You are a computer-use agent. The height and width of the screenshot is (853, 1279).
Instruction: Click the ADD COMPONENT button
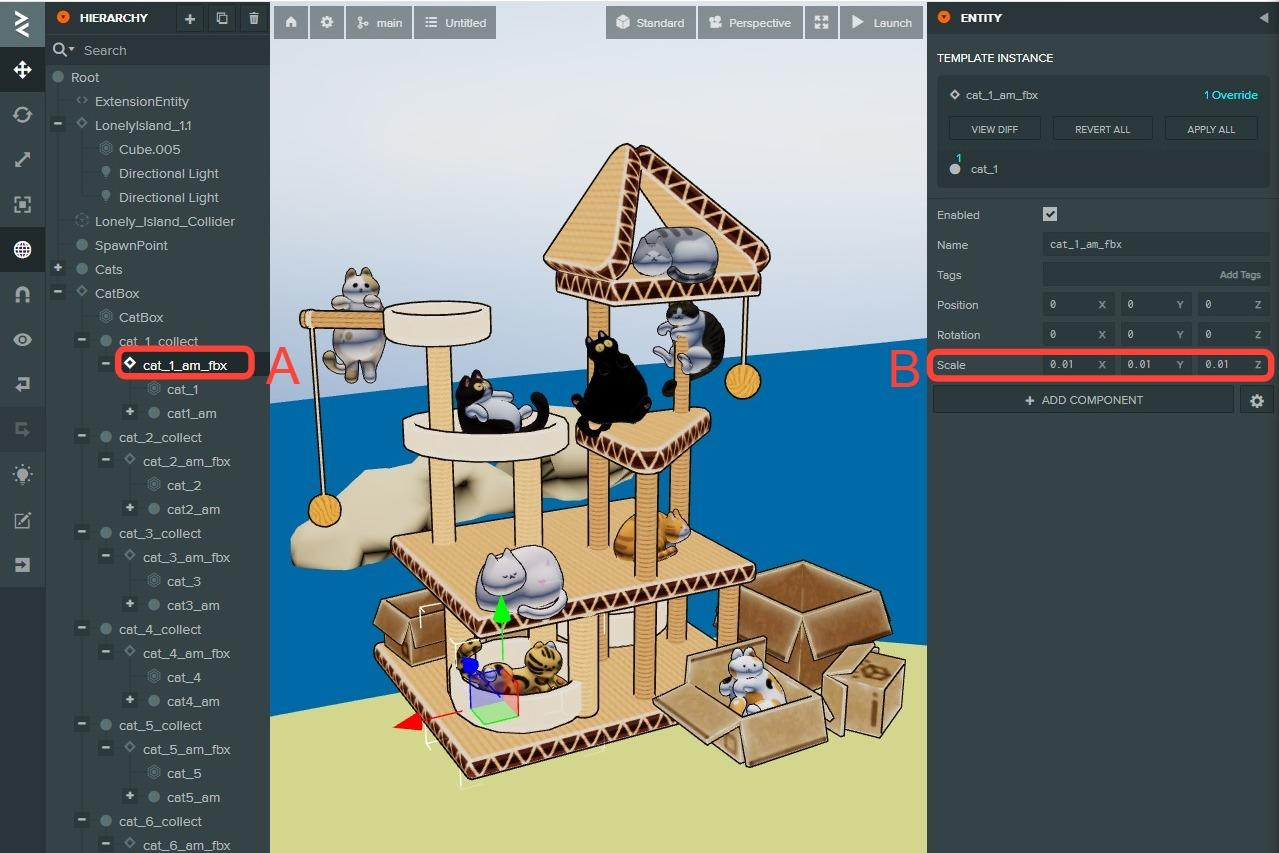coord(1083,400)
